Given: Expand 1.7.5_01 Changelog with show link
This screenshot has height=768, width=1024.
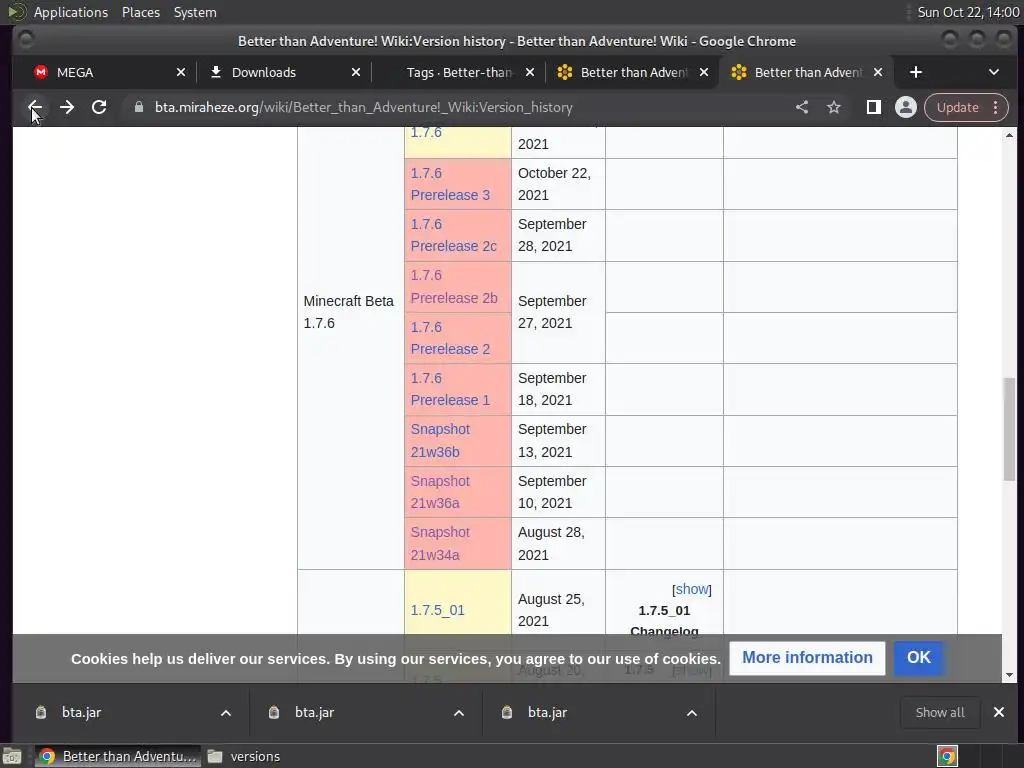Looking at the screenshot, I should click(x=692, y=589).
